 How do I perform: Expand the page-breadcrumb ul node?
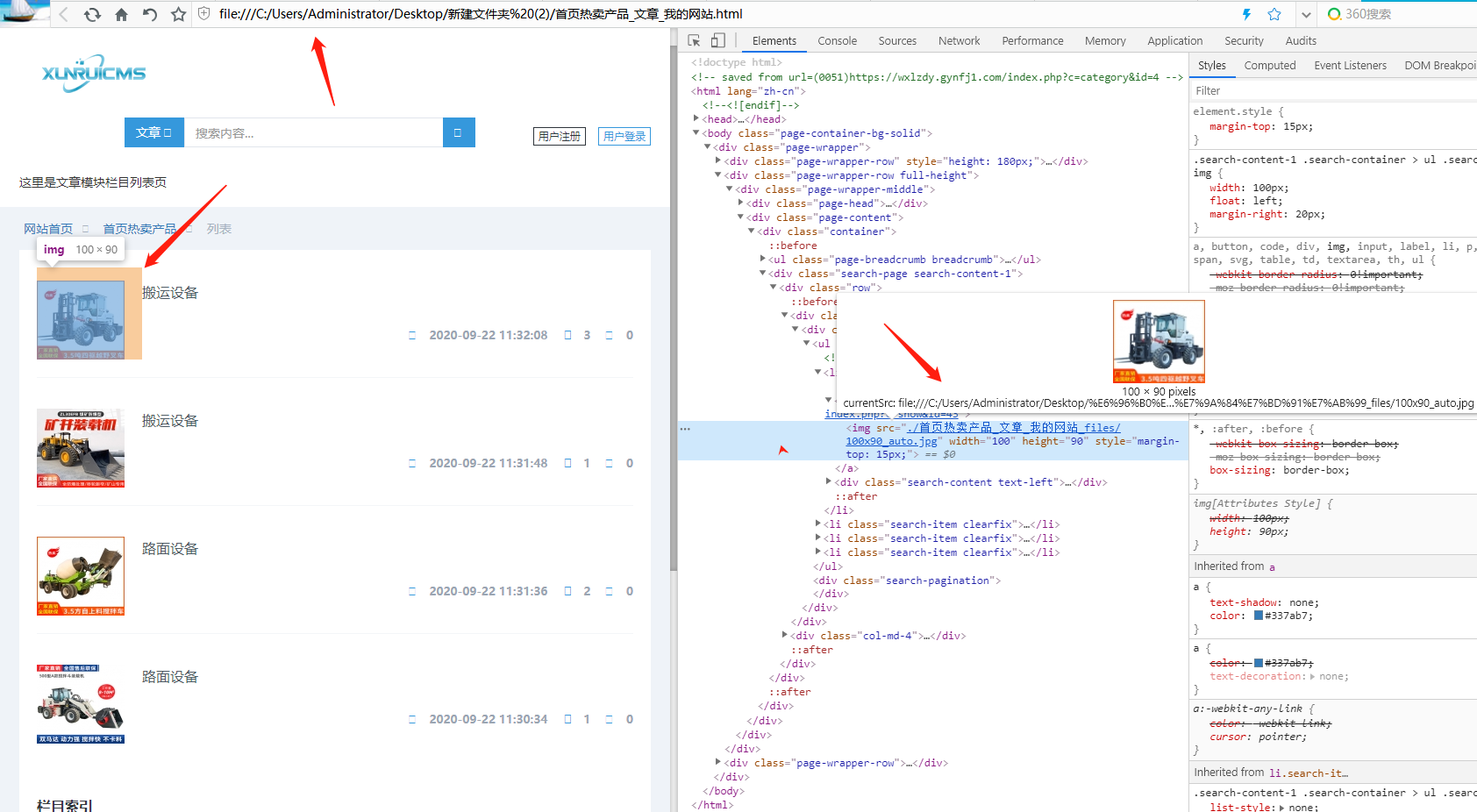click(763, 259)
